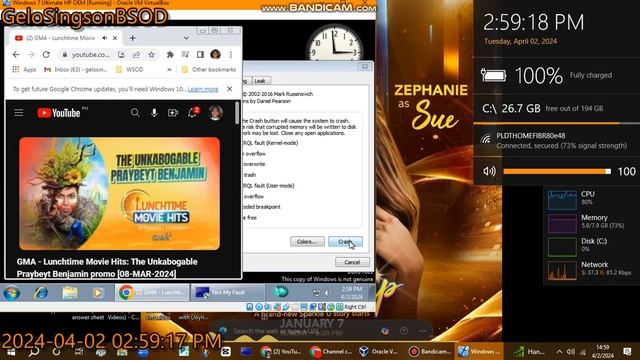Open the Windows 7 Start orb
The height and width of the screenshot is (360, 640).
pyautogui.click(x=11, y=293)
